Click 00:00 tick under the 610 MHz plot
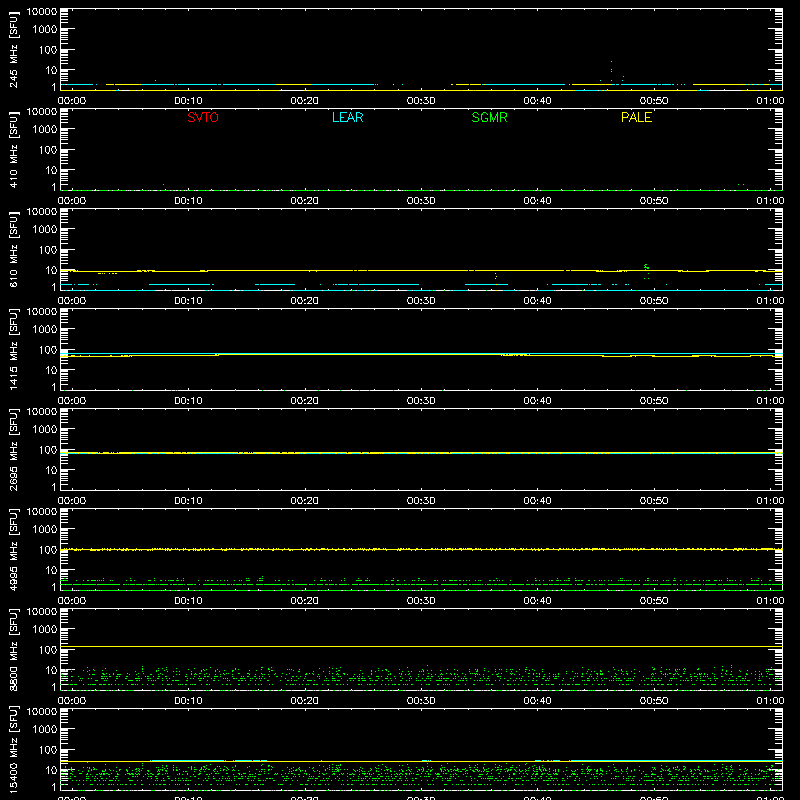Image resolution: width=800 pixels, height=800 pixels. pyautogui.click(x=72, y=301)
